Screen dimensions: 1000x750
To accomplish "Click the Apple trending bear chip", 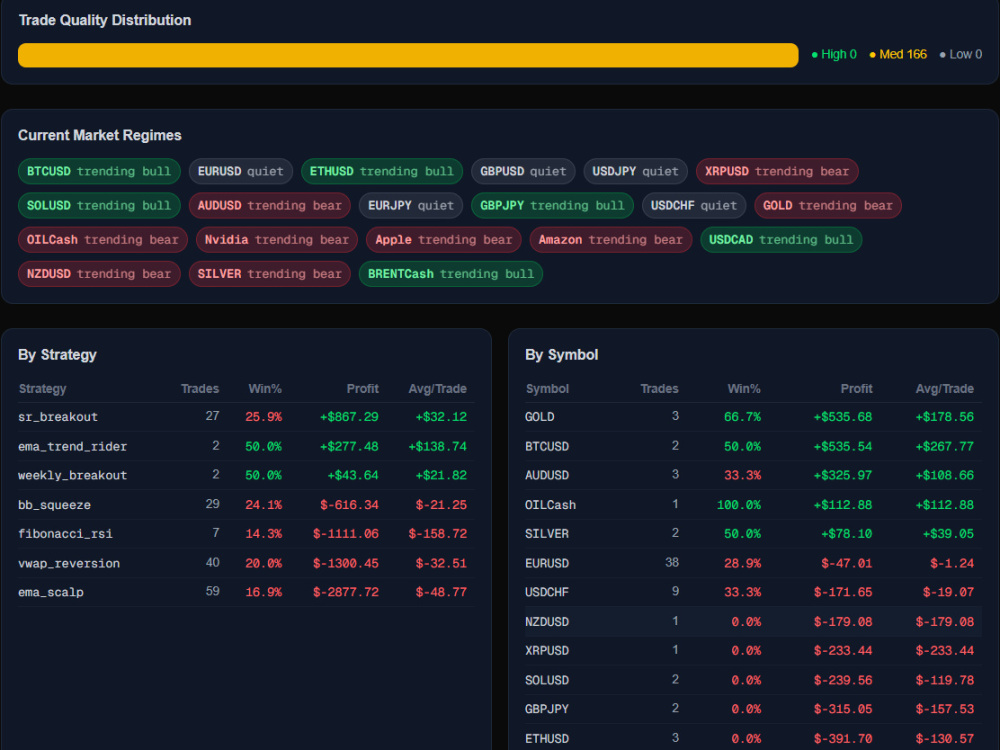I will tap(444, 240).
